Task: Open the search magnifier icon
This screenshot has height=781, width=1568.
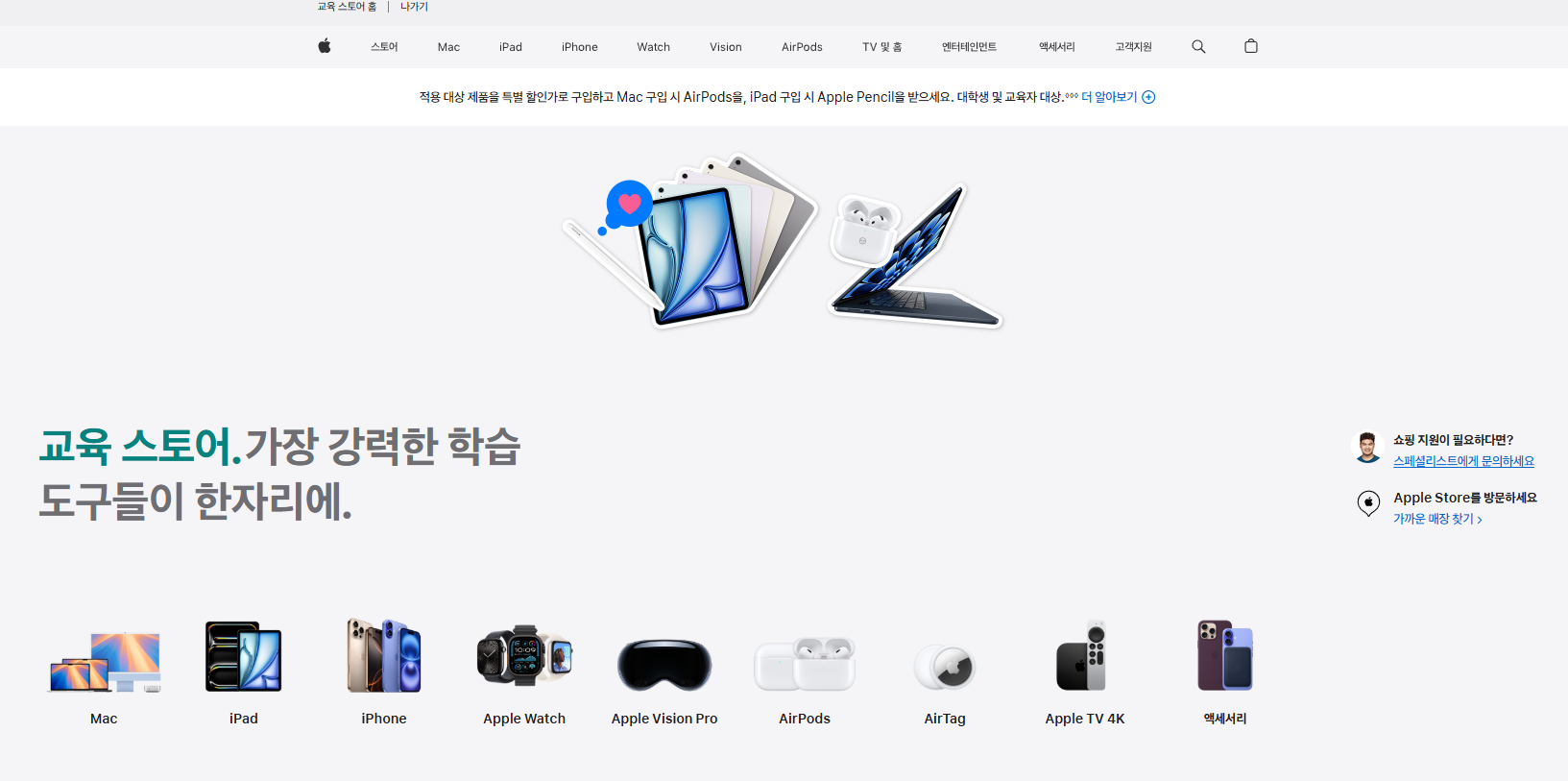Action: [1198, 46]
